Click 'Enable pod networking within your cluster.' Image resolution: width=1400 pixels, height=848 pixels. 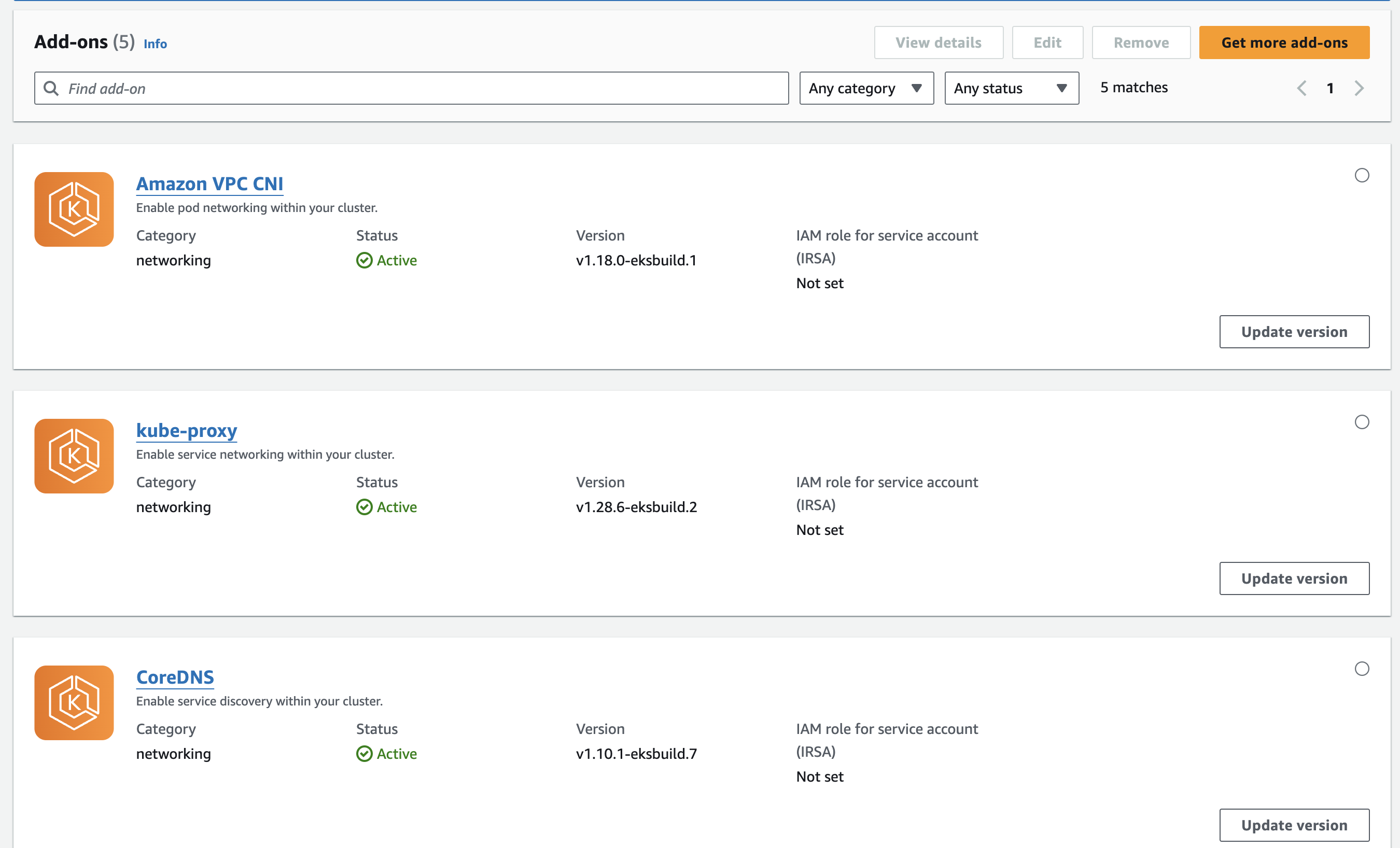pos(257,208)
